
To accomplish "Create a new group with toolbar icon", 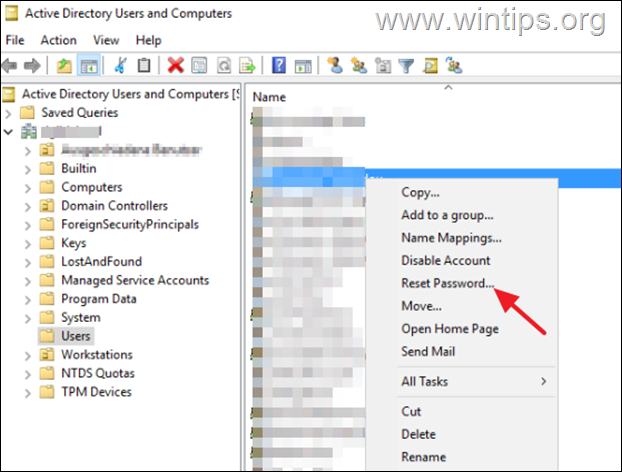I will (x=359, y=65).
